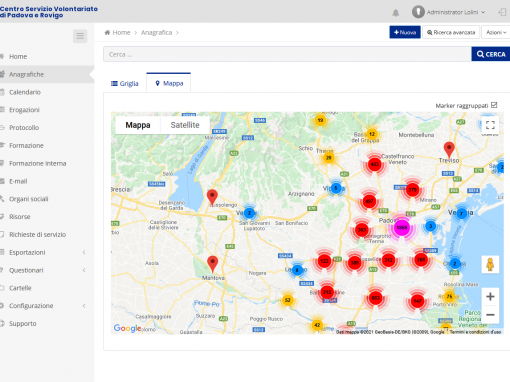Toggle map fullscreen view

point(490,125)
